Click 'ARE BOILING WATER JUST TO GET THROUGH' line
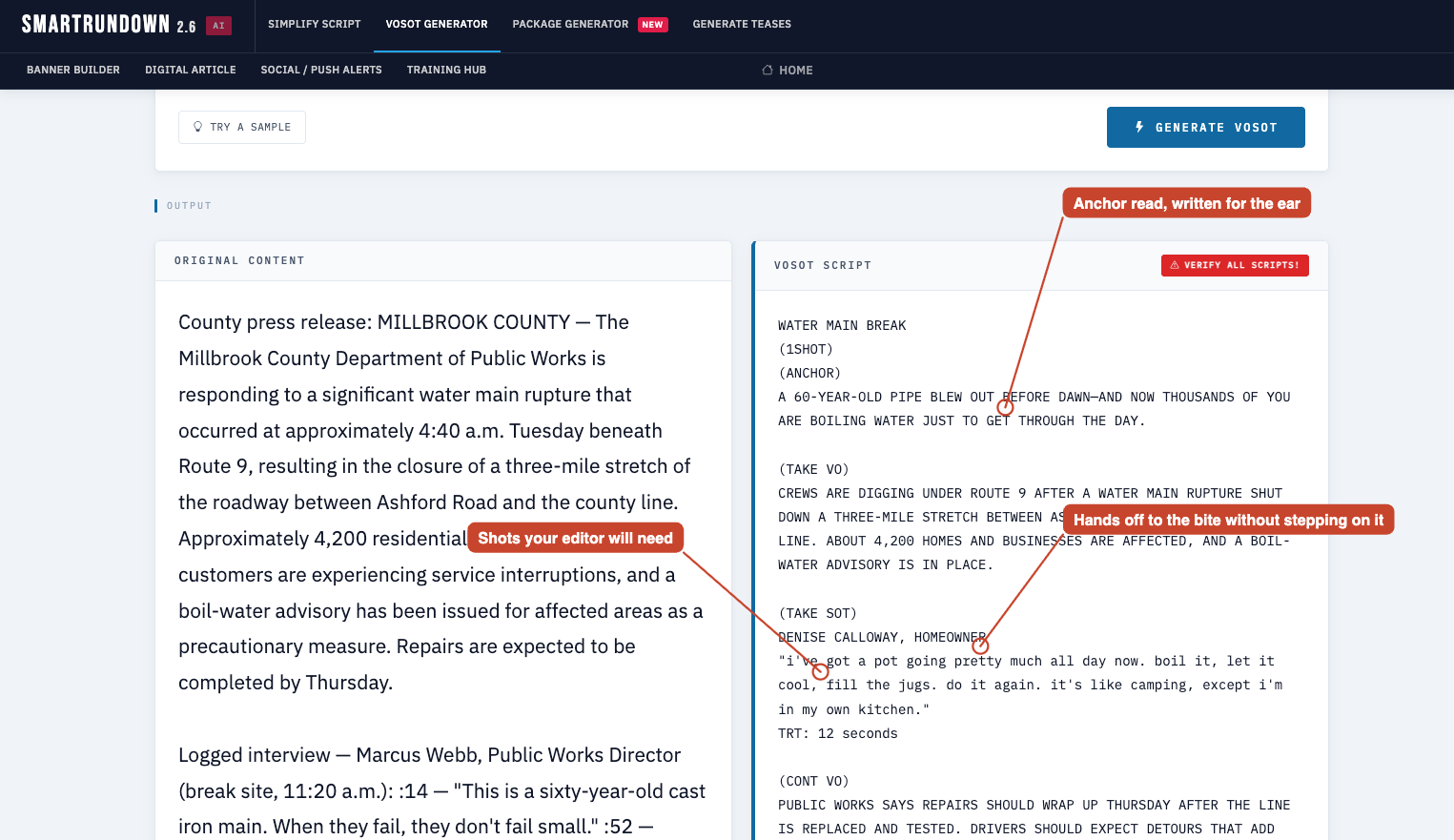 click(962, 420)
